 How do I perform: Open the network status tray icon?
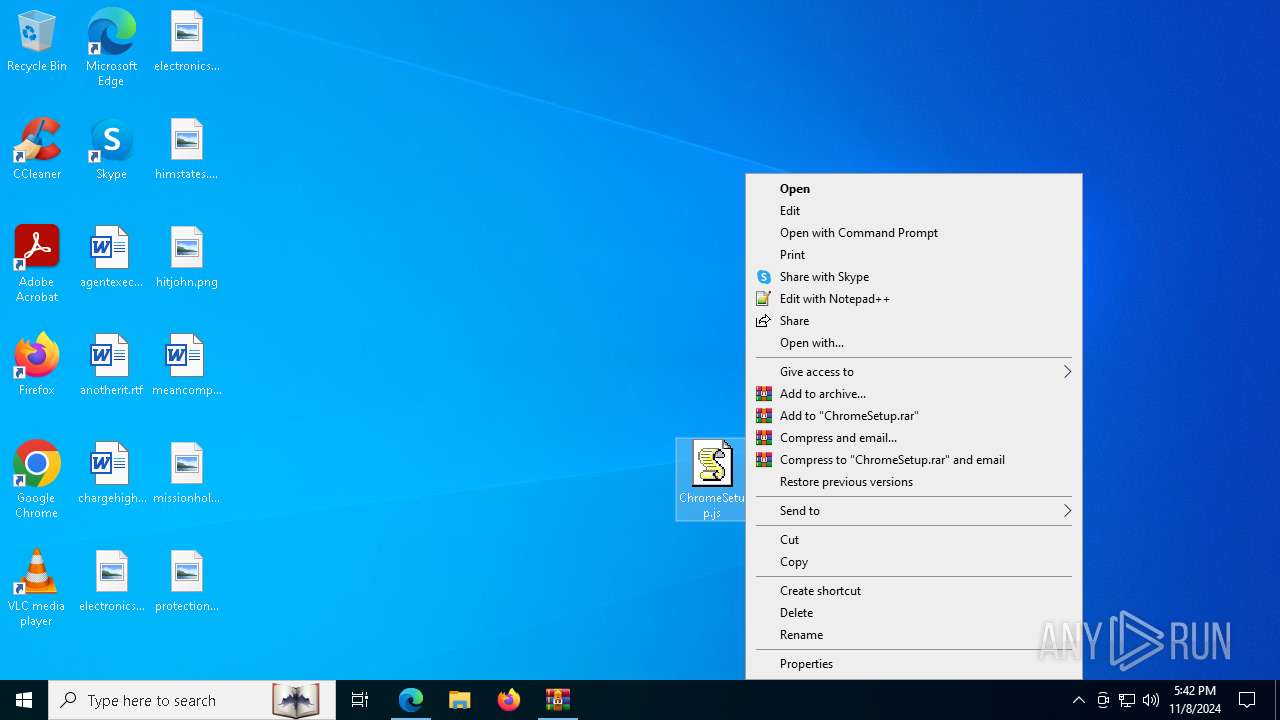(x=1127, y=700)
